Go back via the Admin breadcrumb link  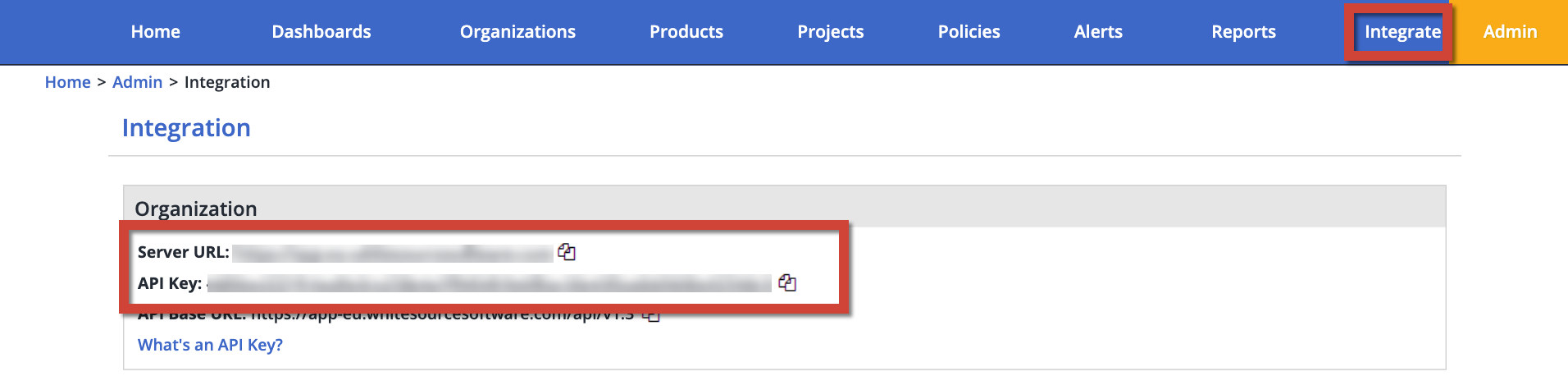(x=137, y=82)
